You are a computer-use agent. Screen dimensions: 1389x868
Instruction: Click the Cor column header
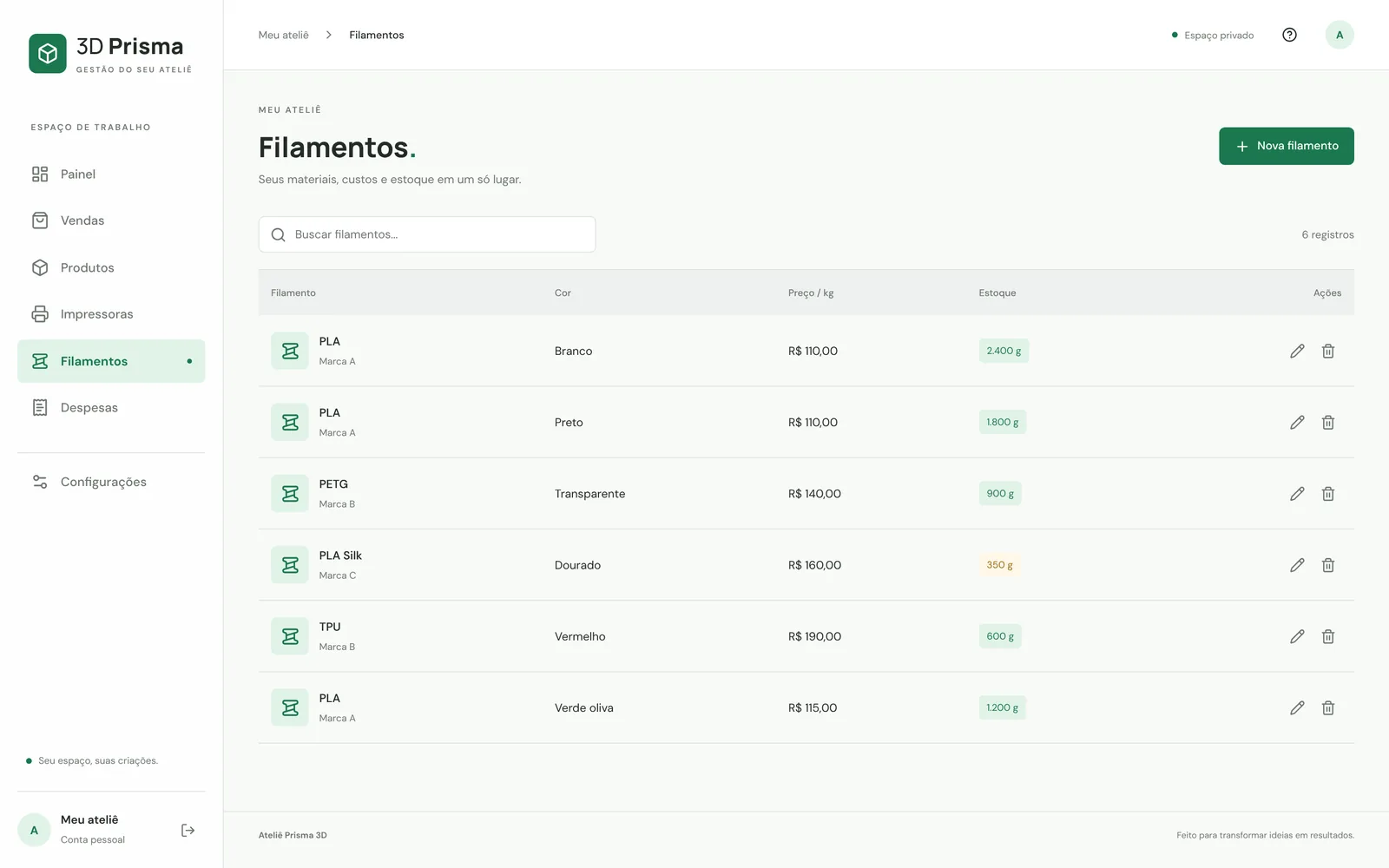pyautogui.click(x=563, y=293)
